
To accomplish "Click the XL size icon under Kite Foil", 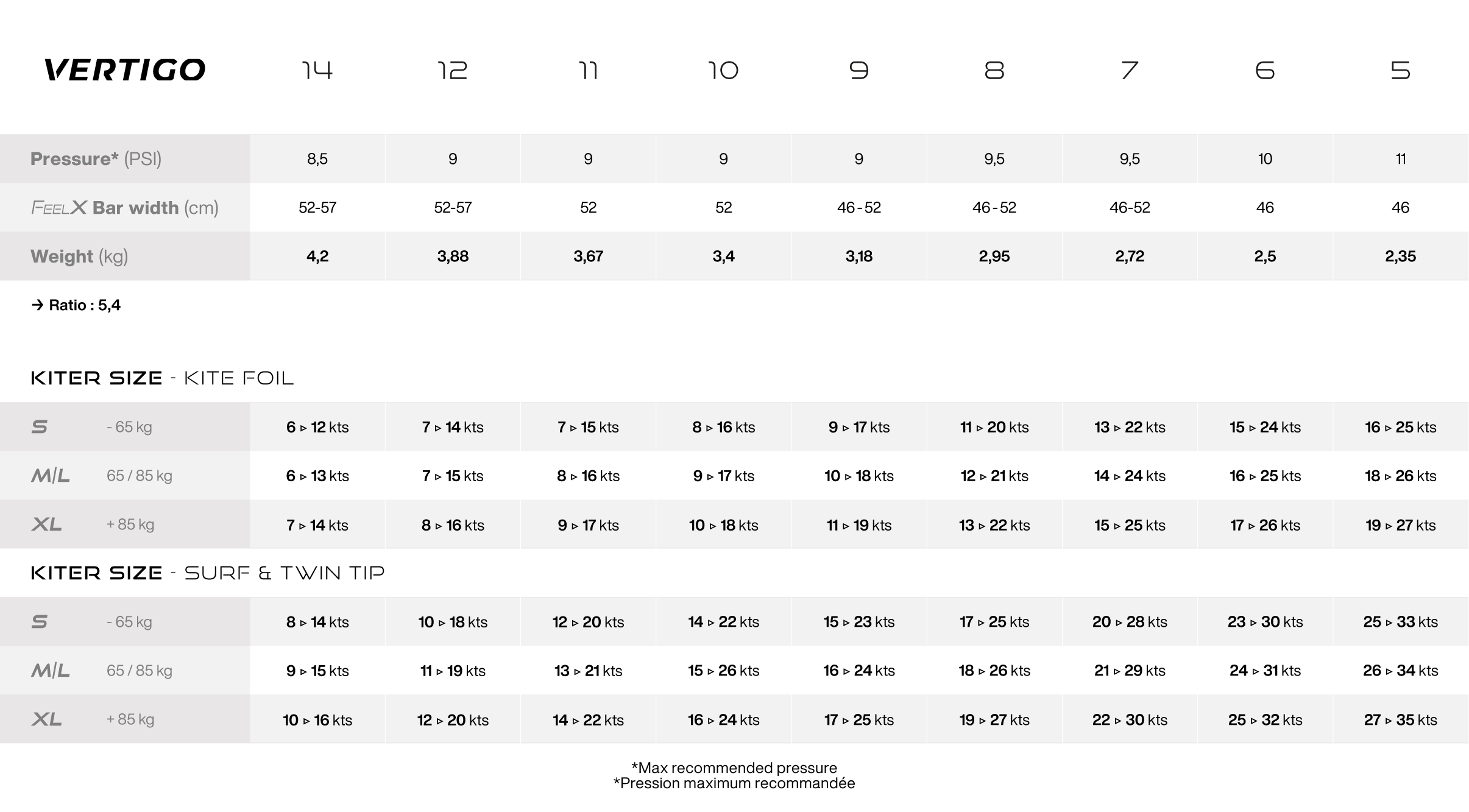I will click(47, 524).
